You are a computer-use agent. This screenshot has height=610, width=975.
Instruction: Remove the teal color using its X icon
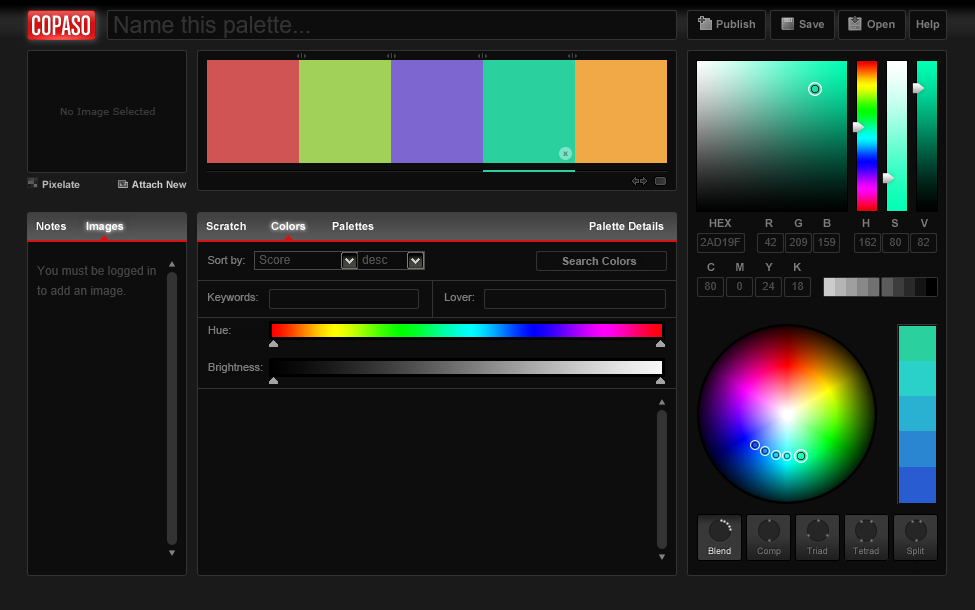565,153
